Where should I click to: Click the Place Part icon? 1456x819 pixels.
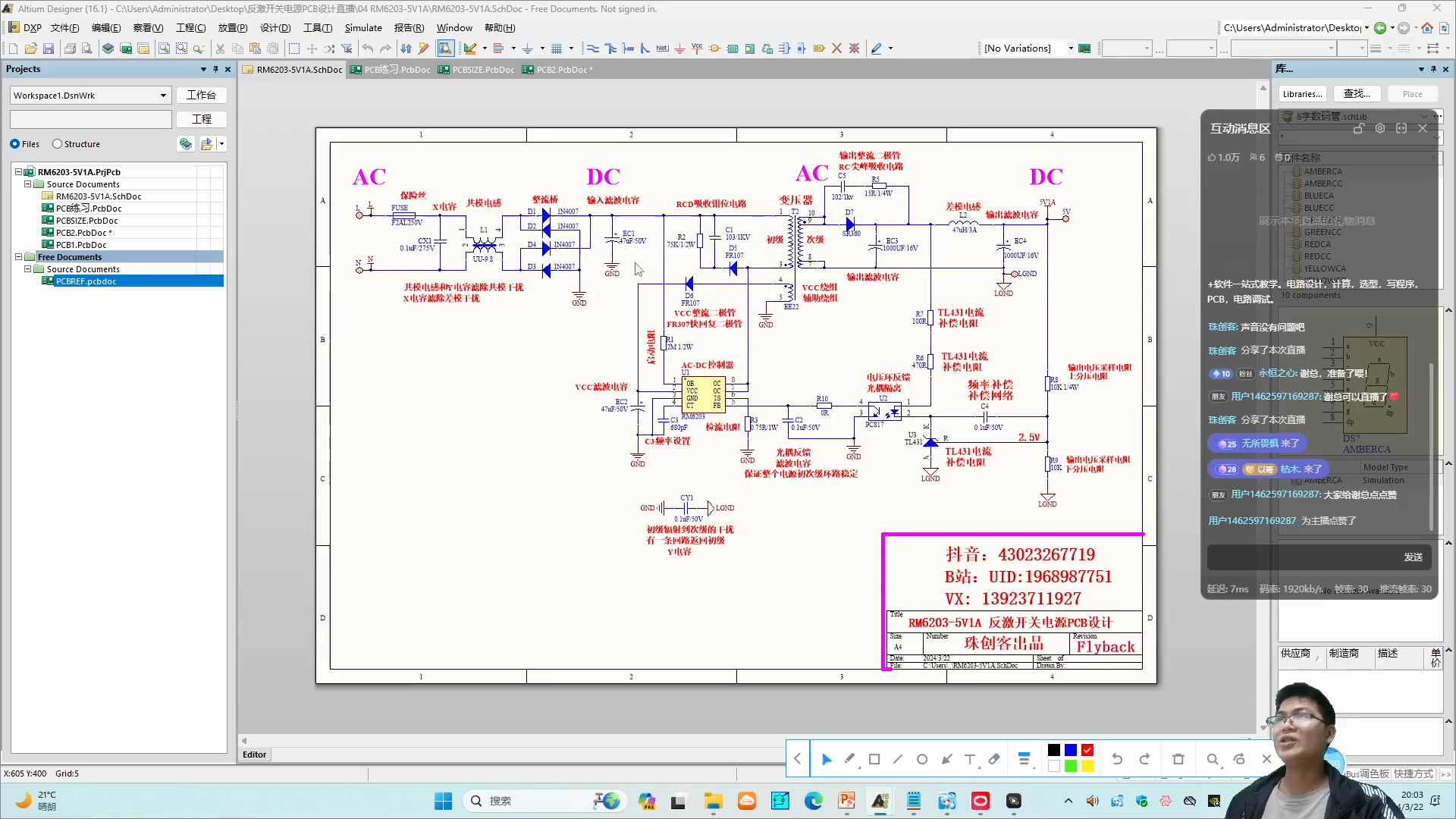(x=714, y=49)
